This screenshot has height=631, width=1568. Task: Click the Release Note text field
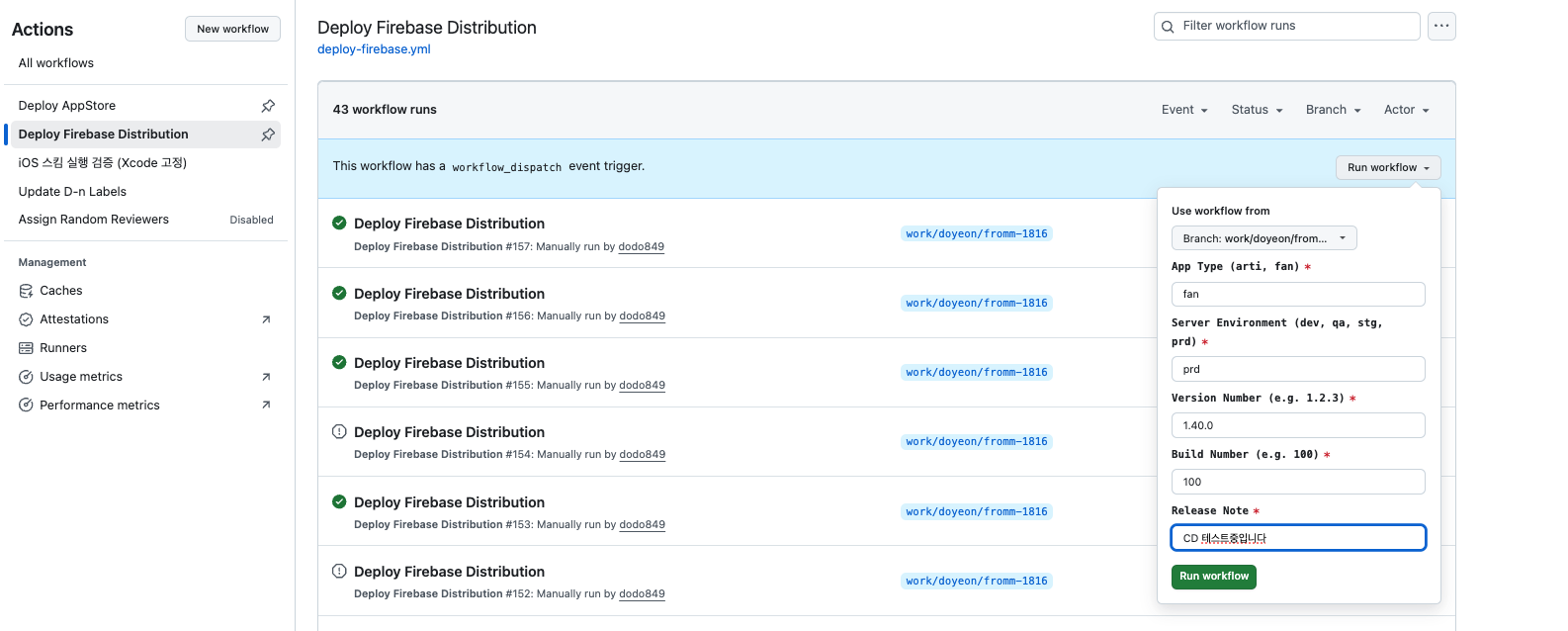(x=1298, y=538)
